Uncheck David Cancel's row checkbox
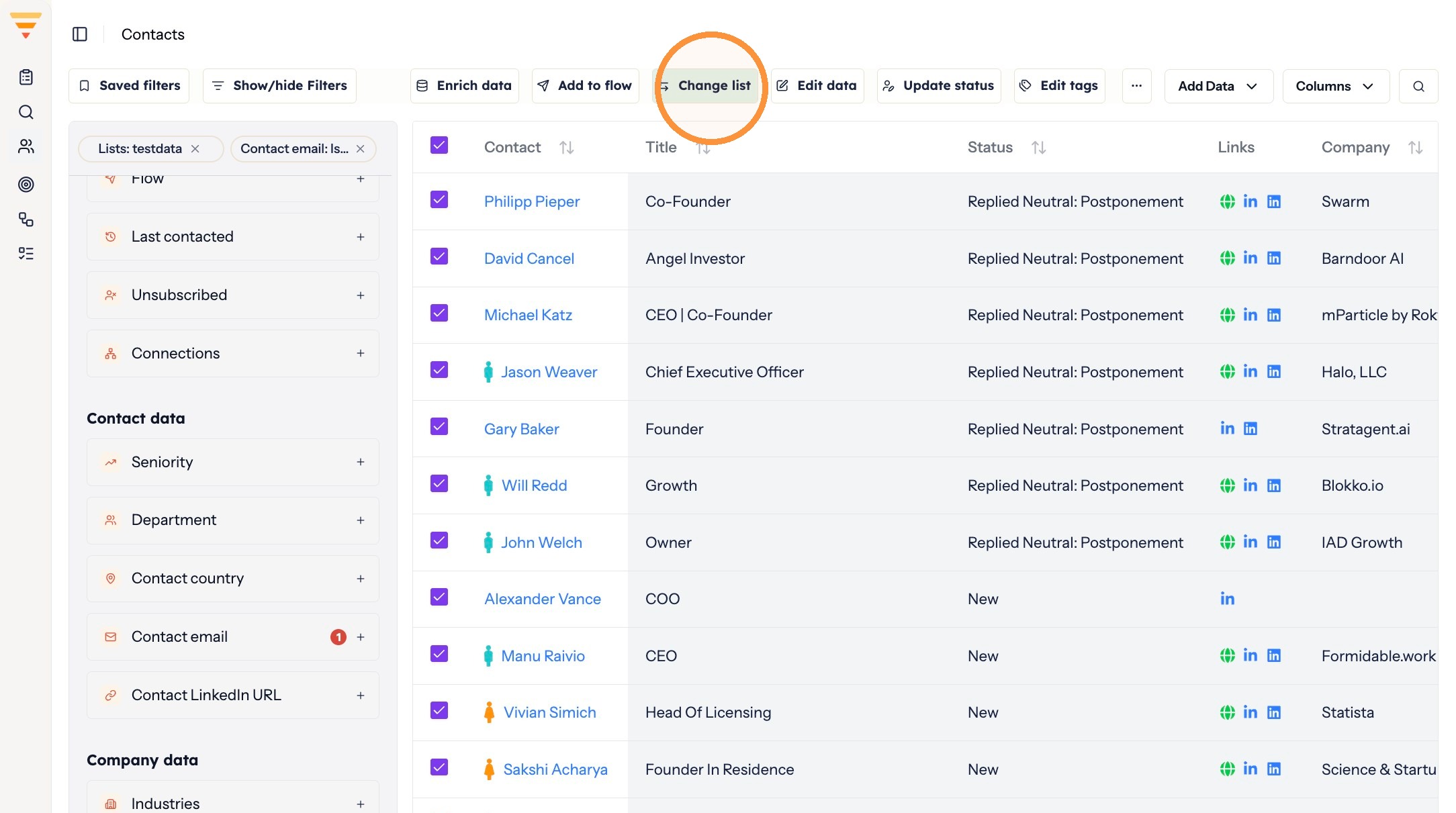The image size is (1456, 813). (439, 256)
